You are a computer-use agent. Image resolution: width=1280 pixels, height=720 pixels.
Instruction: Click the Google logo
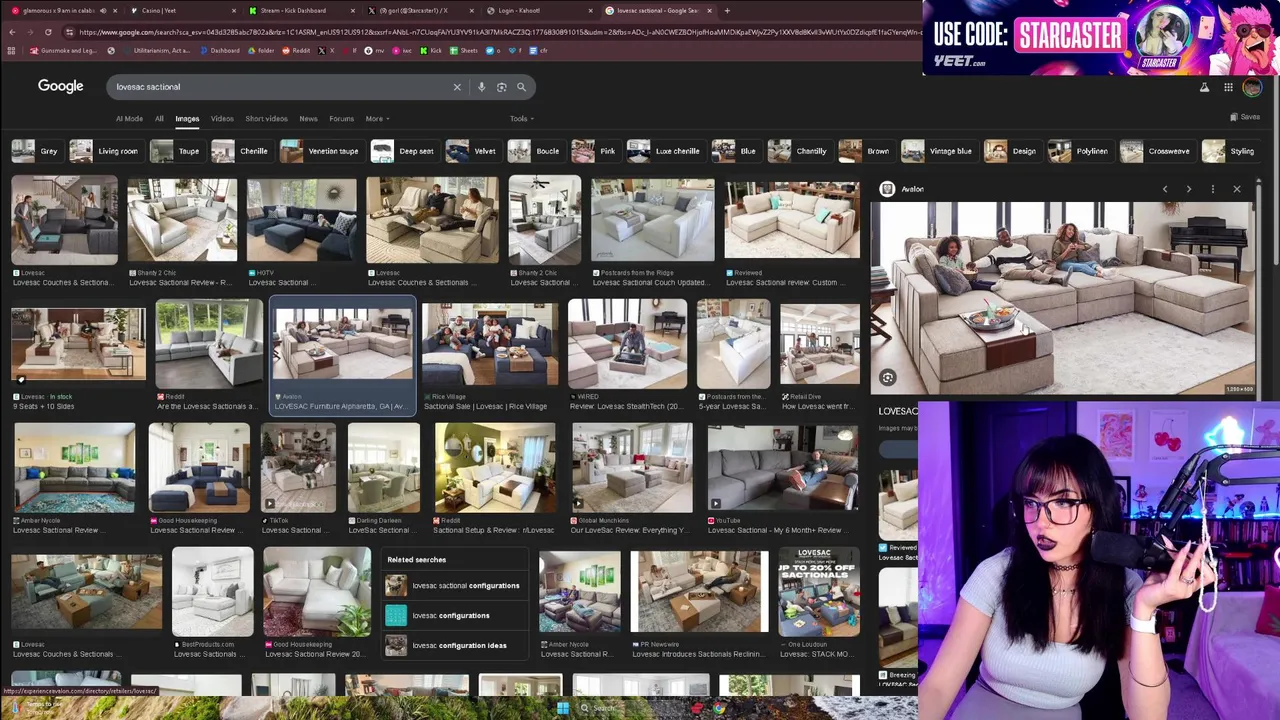(x=60, y=86)
